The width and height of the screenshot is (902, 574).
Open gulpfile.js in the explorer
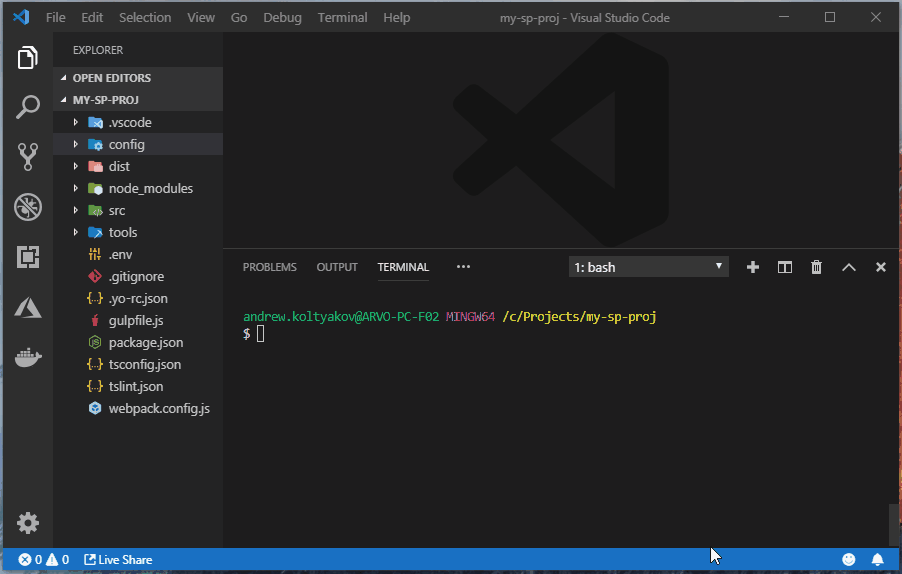click(138, 320)
